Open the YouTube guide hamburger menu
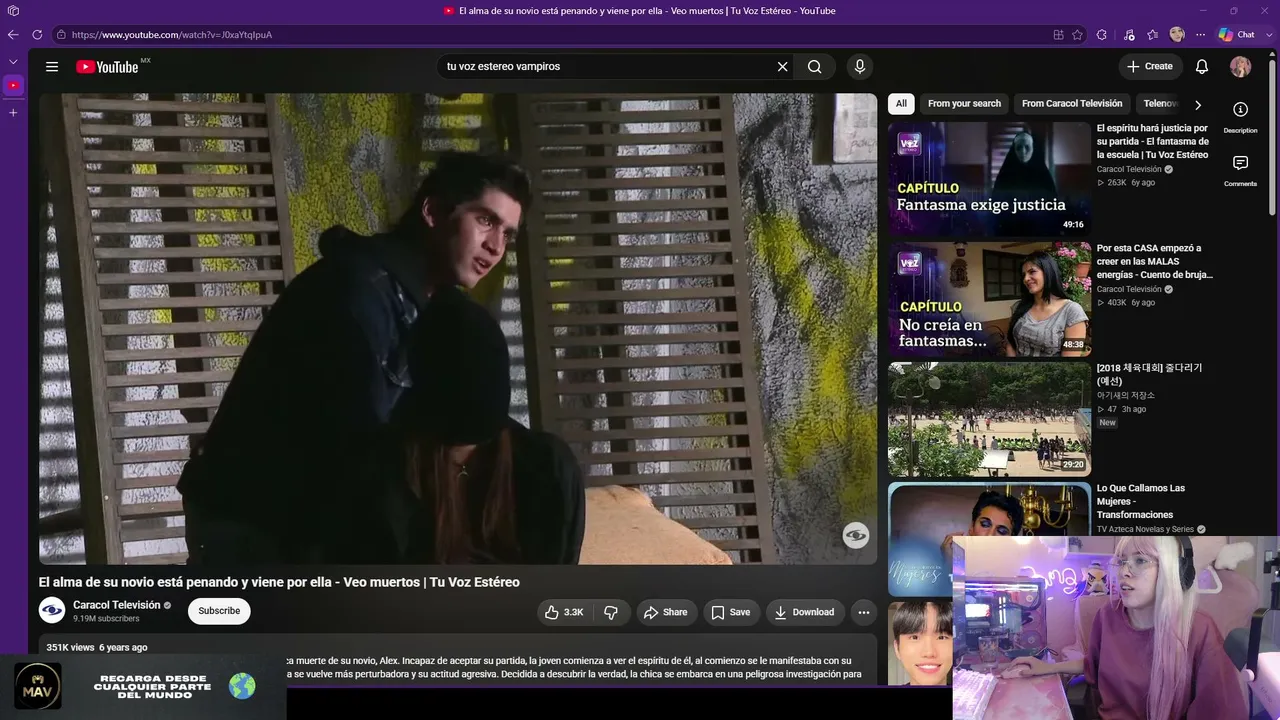 tap(52, 66)
